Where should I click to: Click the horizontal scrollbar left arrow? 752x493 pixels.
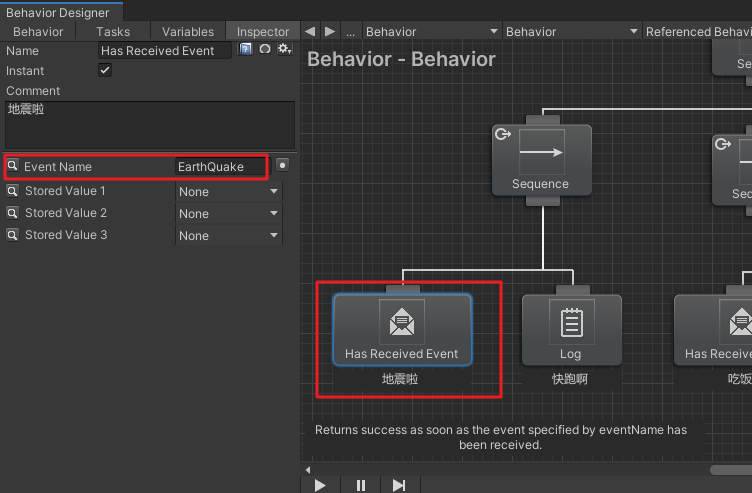pos(308,470)
